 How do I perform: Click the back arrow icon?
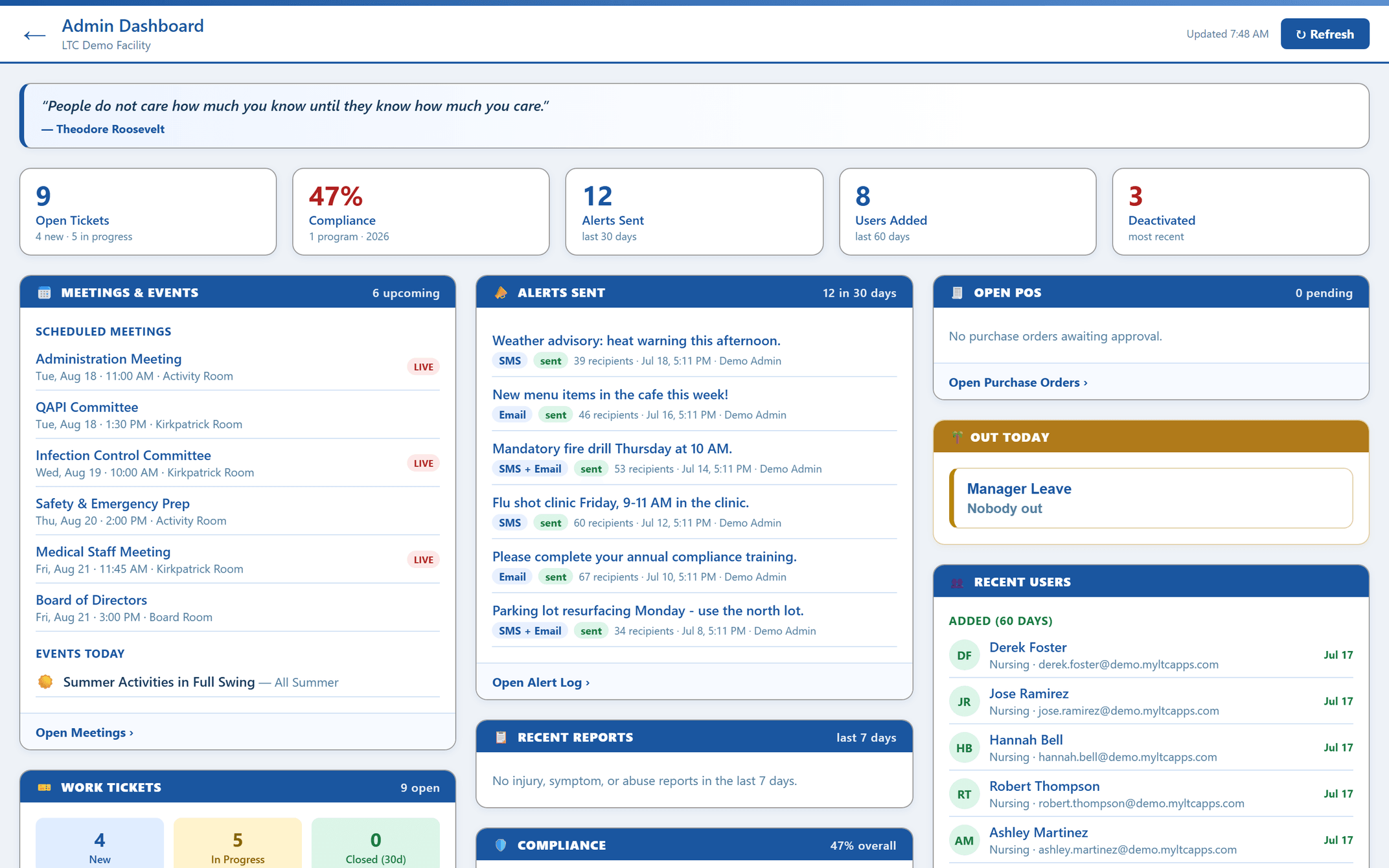point(34,36)
